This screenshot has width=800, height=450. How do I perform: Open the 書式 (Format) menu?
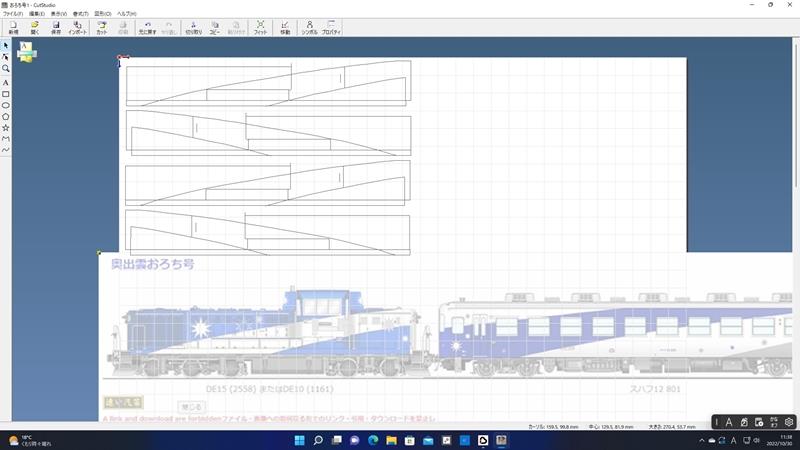81,14
